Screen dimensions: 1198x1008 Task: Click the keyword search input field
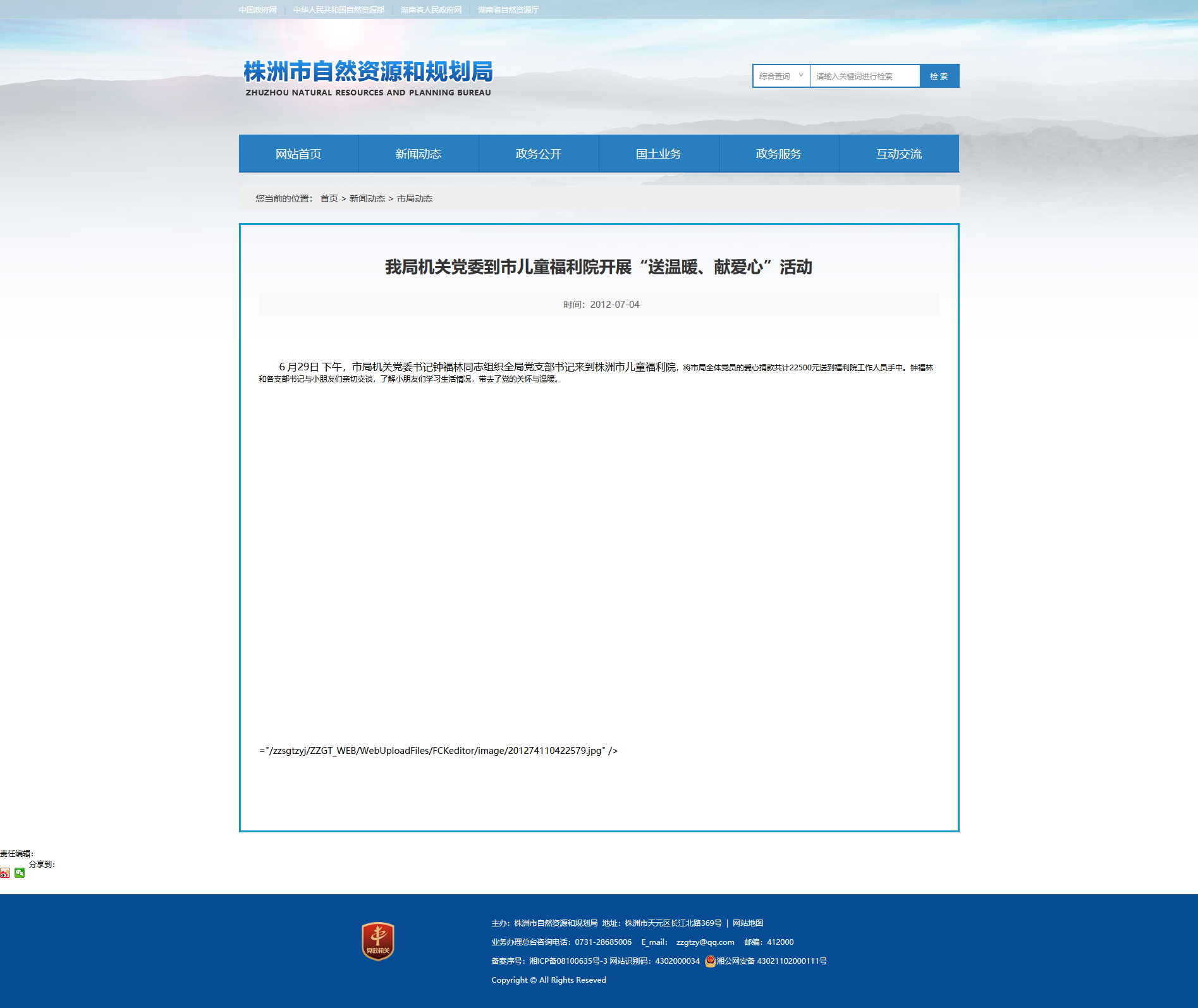(x=865, y=76)
